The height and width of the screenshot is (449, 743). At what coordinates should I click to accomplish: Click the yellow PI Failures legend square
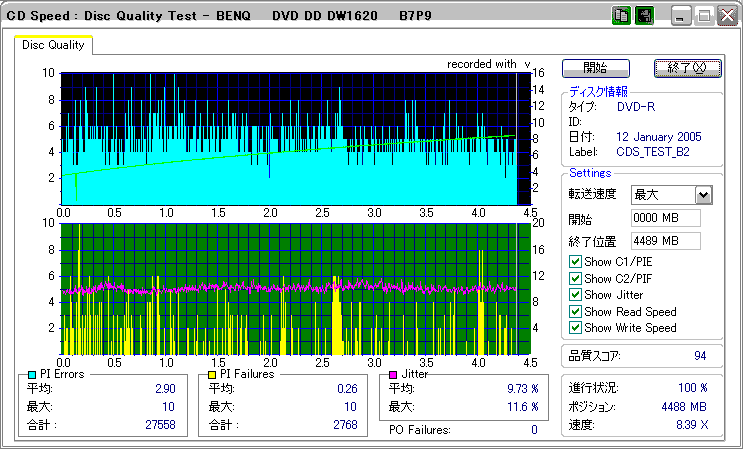[212, 374]
